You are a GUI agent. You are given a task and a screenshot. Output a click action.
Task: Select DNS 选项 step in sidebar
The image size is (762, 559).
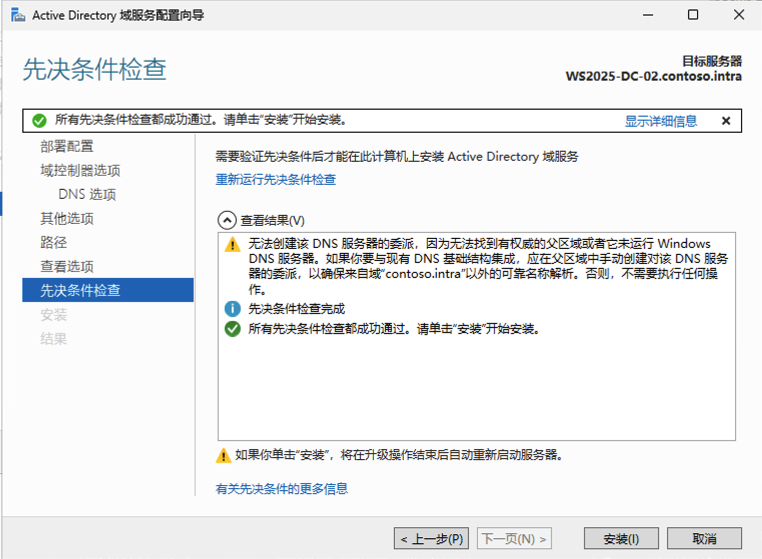87,194
